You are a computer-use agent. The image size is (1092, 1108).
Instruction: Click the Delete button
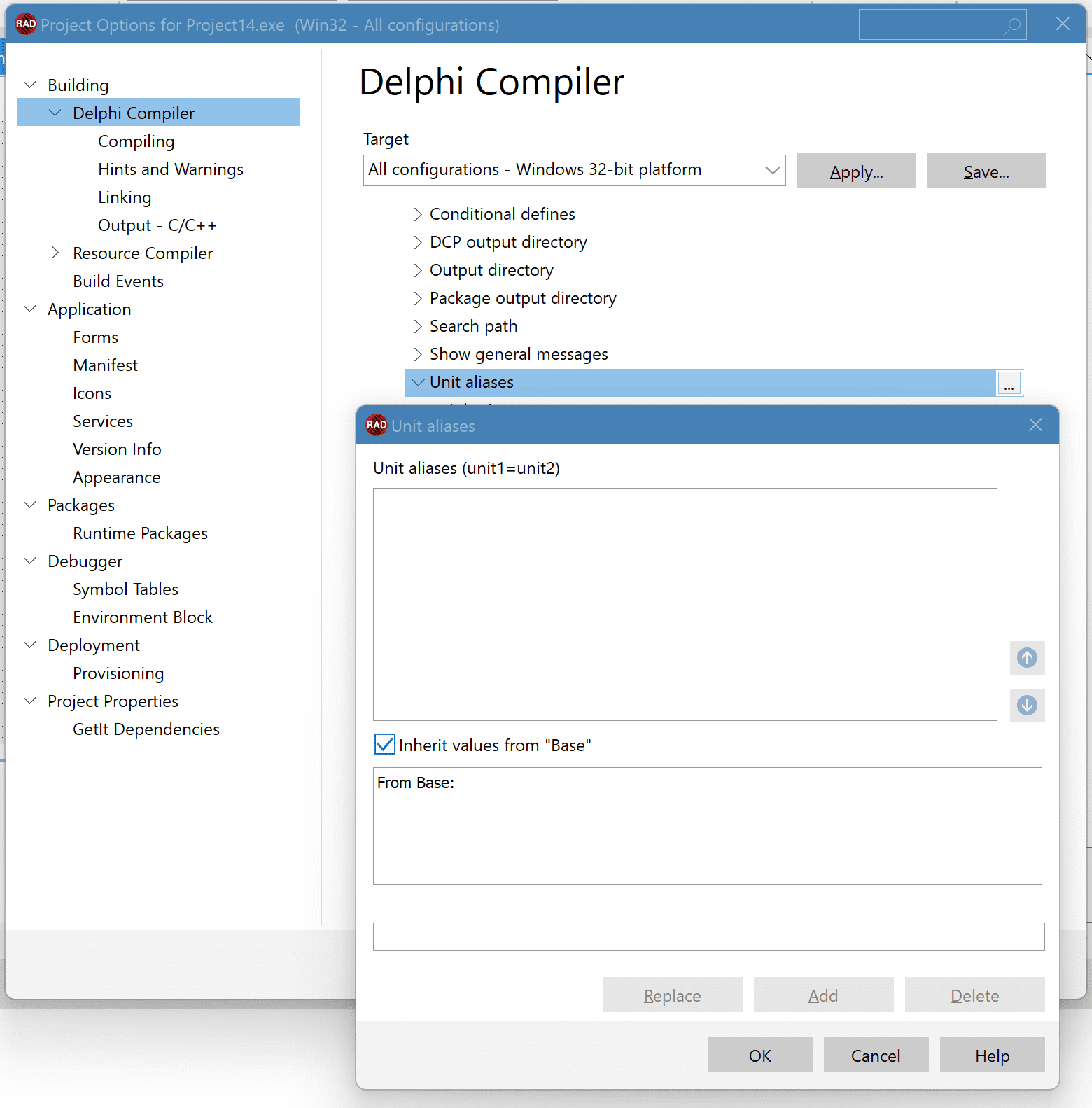click(974, 995)
